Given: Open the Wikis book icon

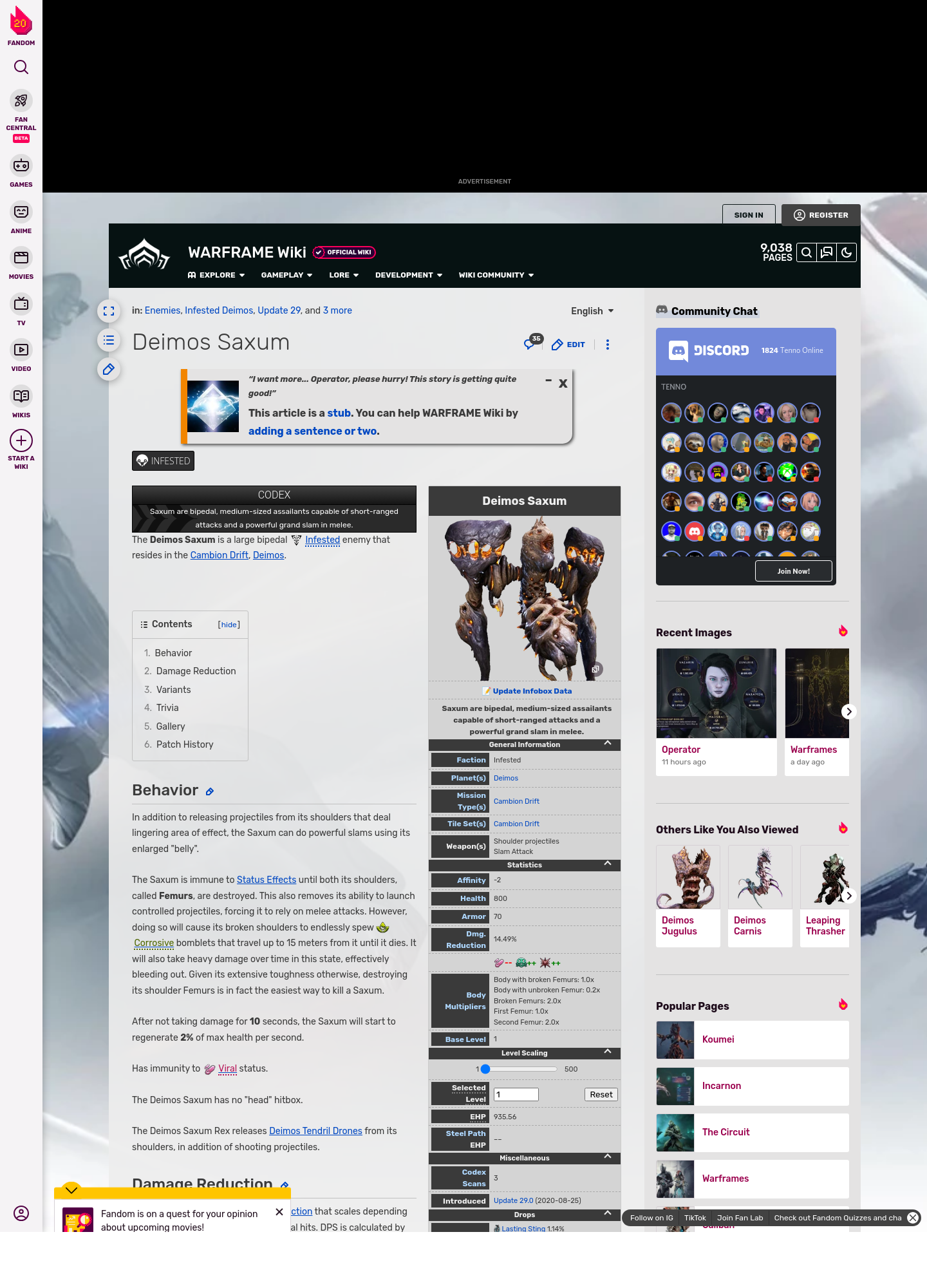Looking at the screenshot, I should click(21, 396).
